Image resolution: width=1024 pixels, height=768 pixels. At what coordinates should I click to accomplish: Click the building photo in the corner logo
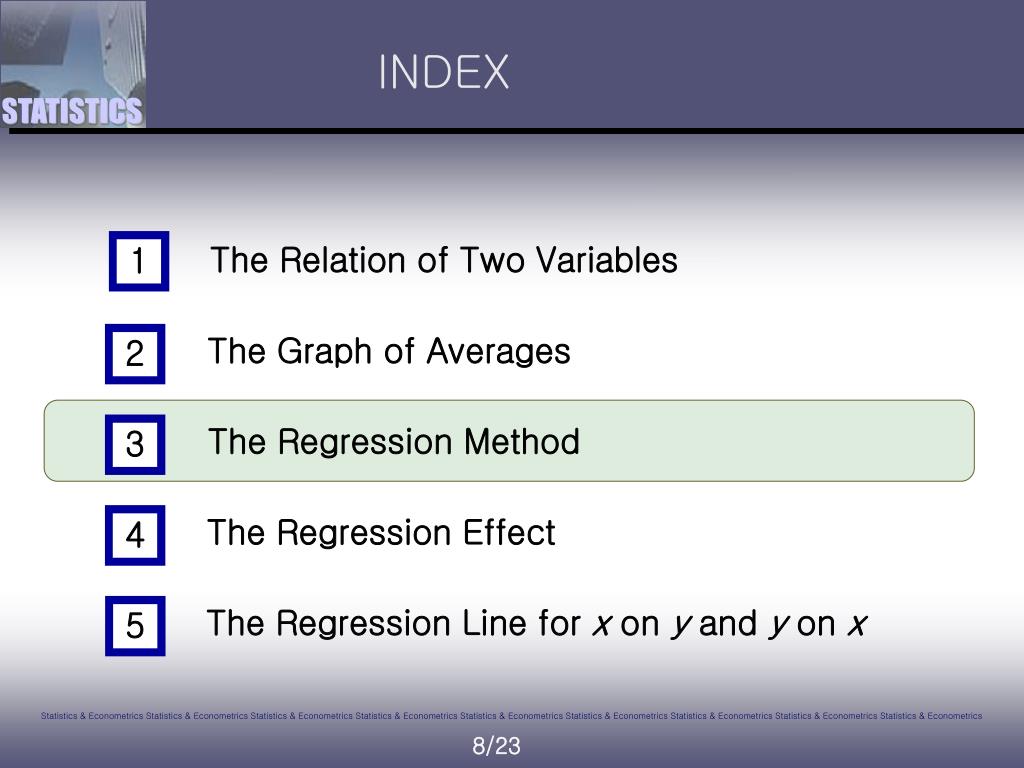(72, 45)
